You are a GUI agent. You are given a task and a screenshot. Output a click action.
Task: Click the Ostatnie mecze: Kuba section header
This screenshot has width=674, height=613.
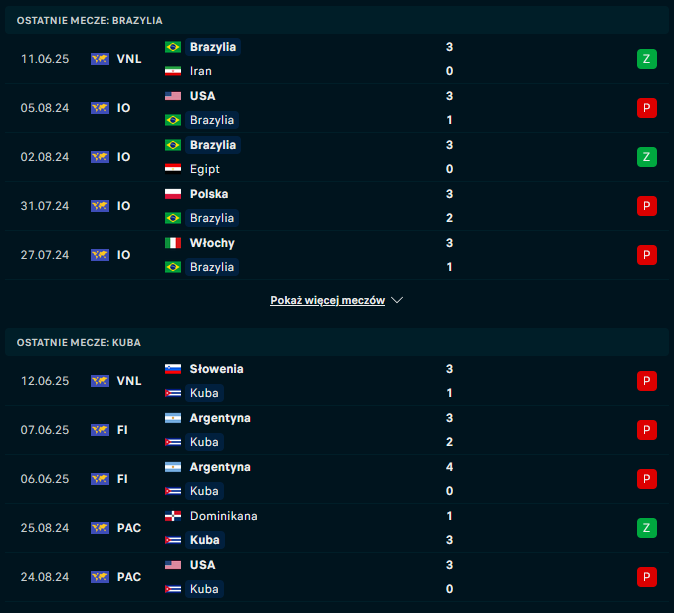pos(79,342)
